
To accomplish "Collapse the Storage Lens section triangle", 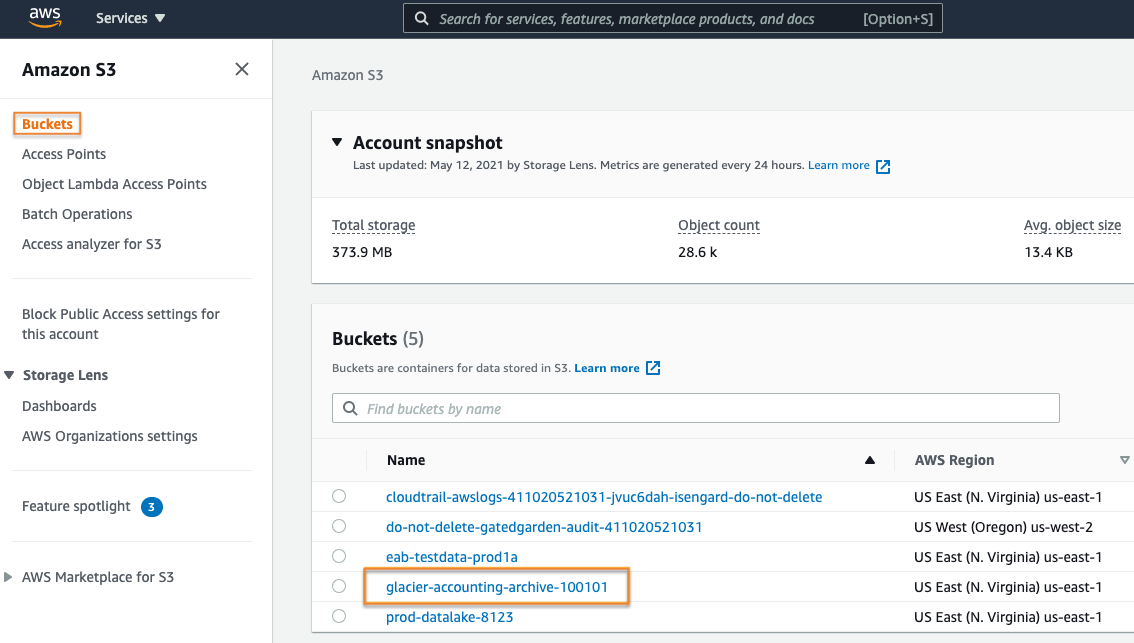I will click(x=9, y=375).
